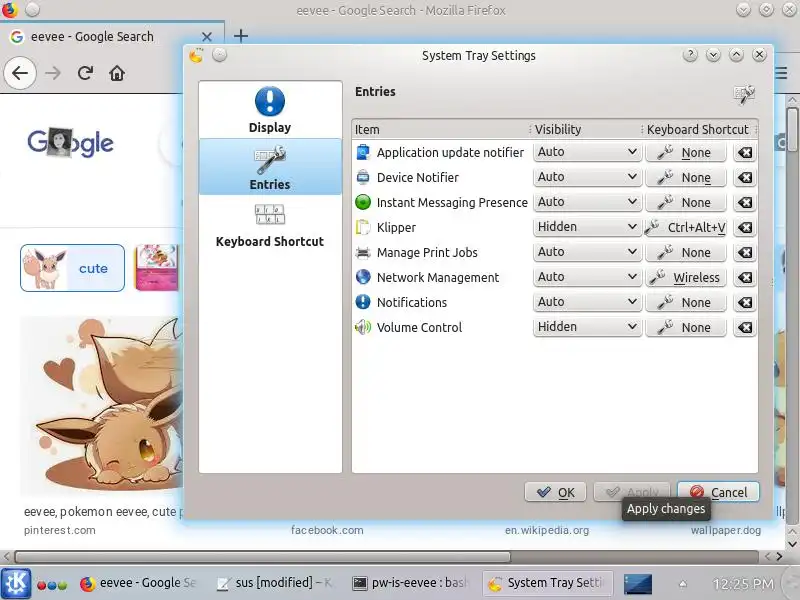Screen dimensions: 800x600
Task: Click the Google logo in Firefox
Action: 70,142
